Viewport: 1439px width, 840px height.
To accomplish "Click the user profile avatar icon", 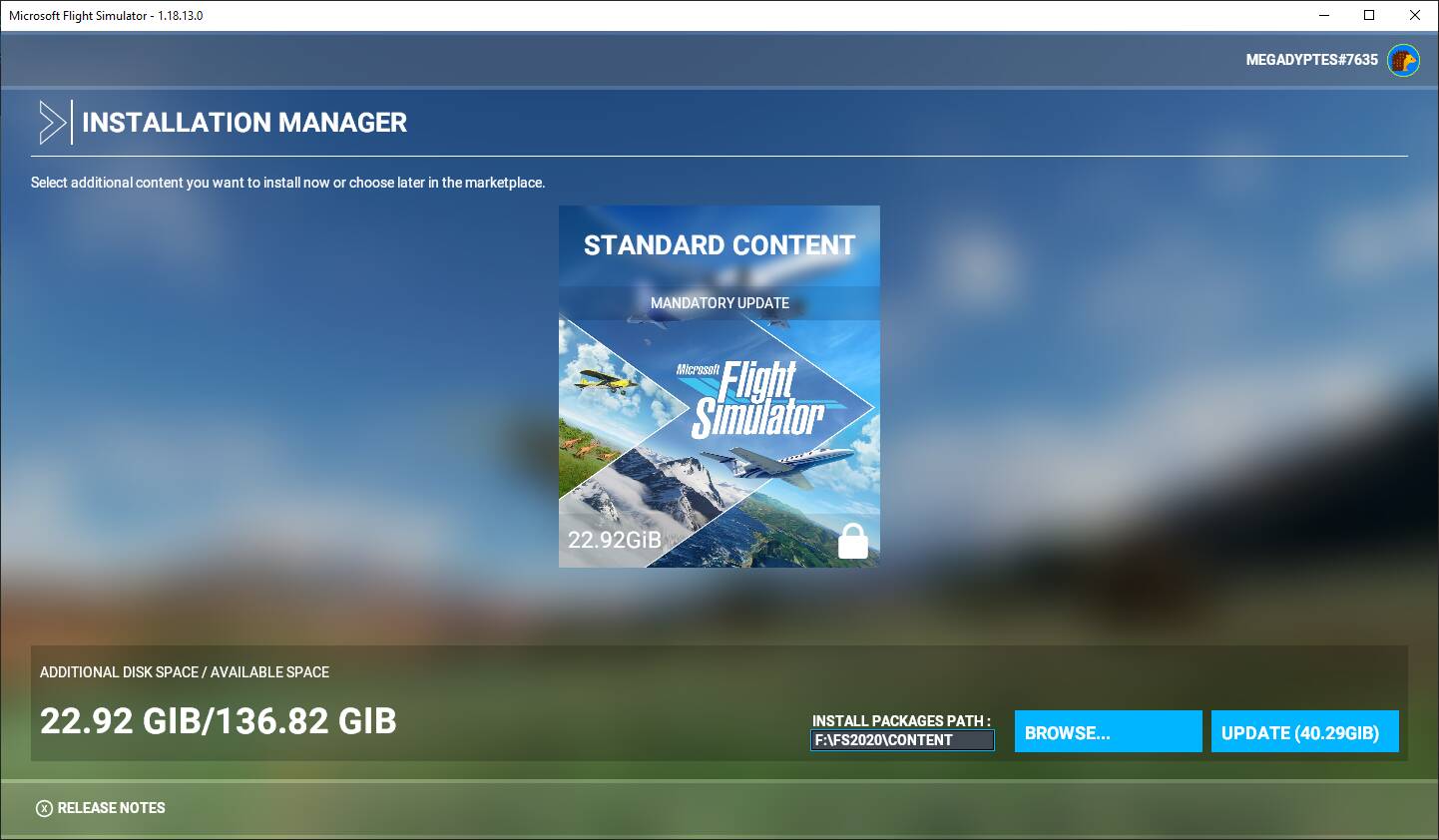I will pyautogui.click(x=1404, y=60).
